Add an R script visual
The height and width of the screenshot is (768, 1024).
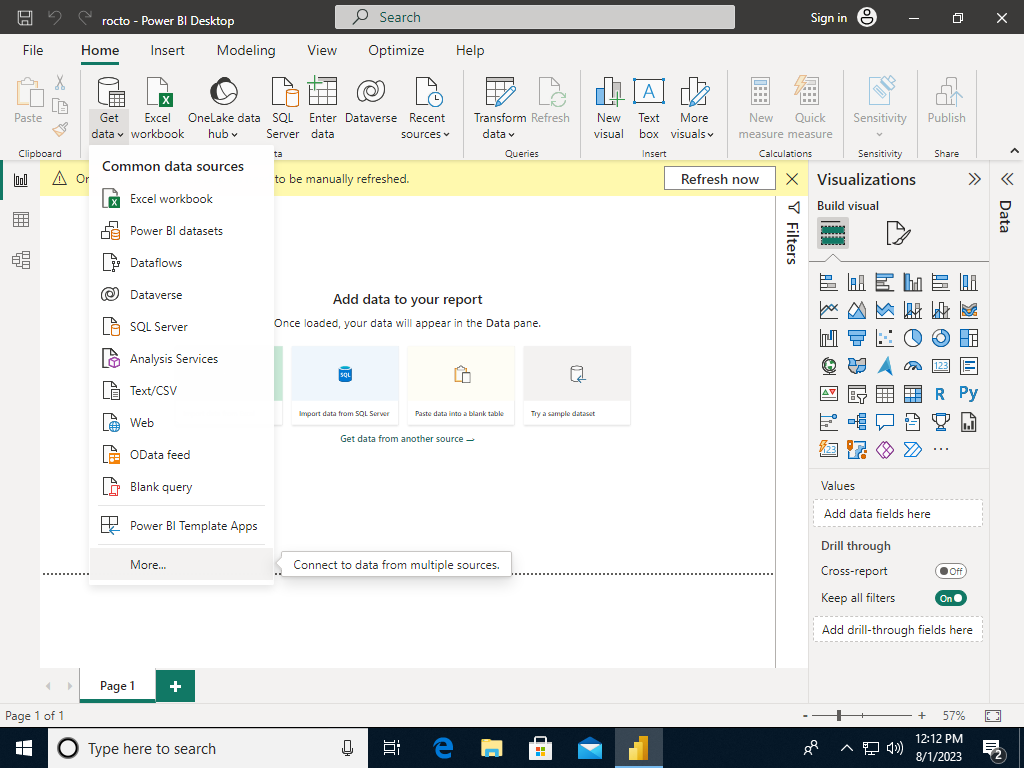pos(941,394)
